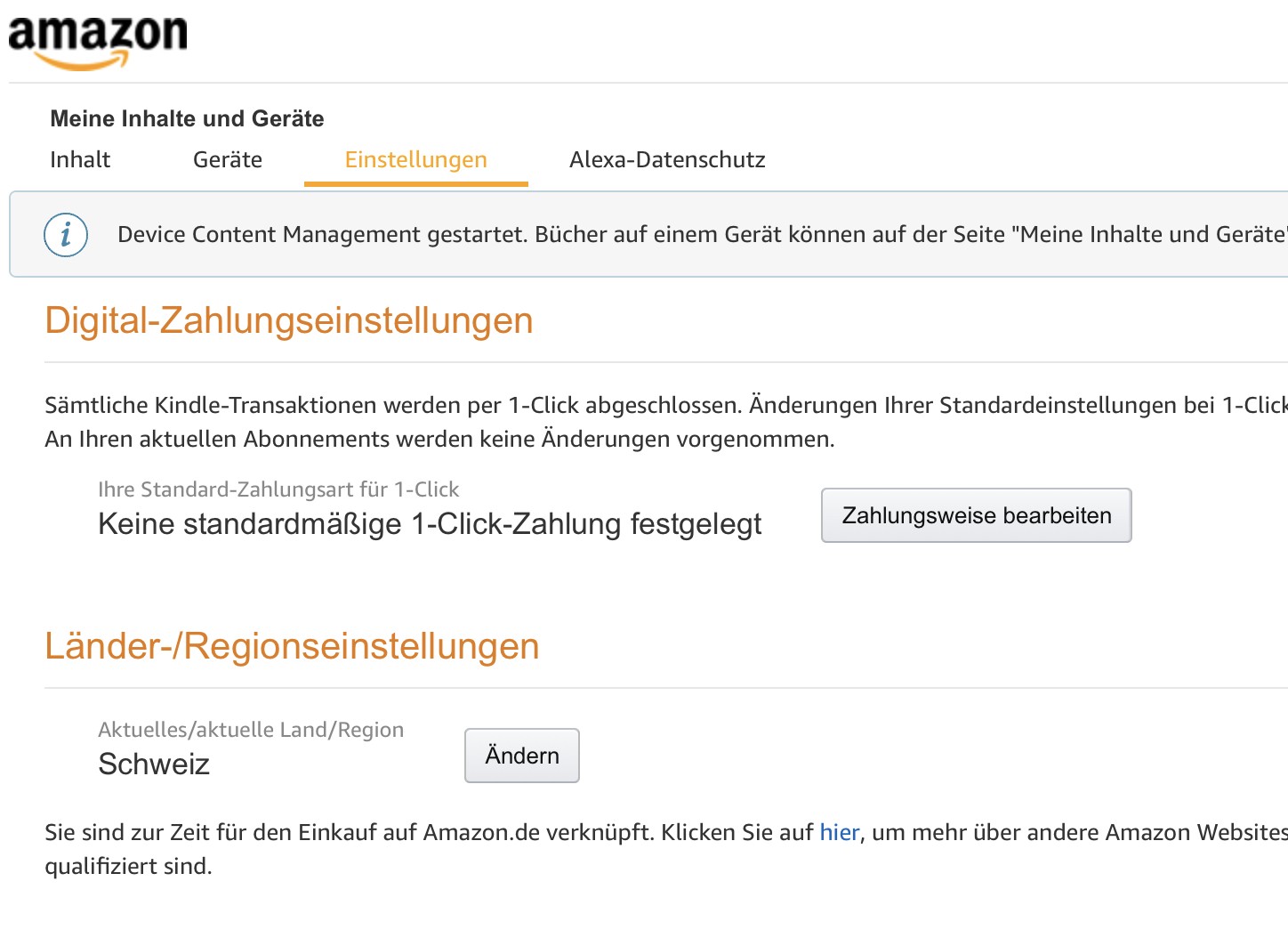Image resolution: width=1288 pixels, height=938 pixels.
Task: Click the 'An Ihren aktuellen Abonnements' sentence
Action: (x=439, y=440)
